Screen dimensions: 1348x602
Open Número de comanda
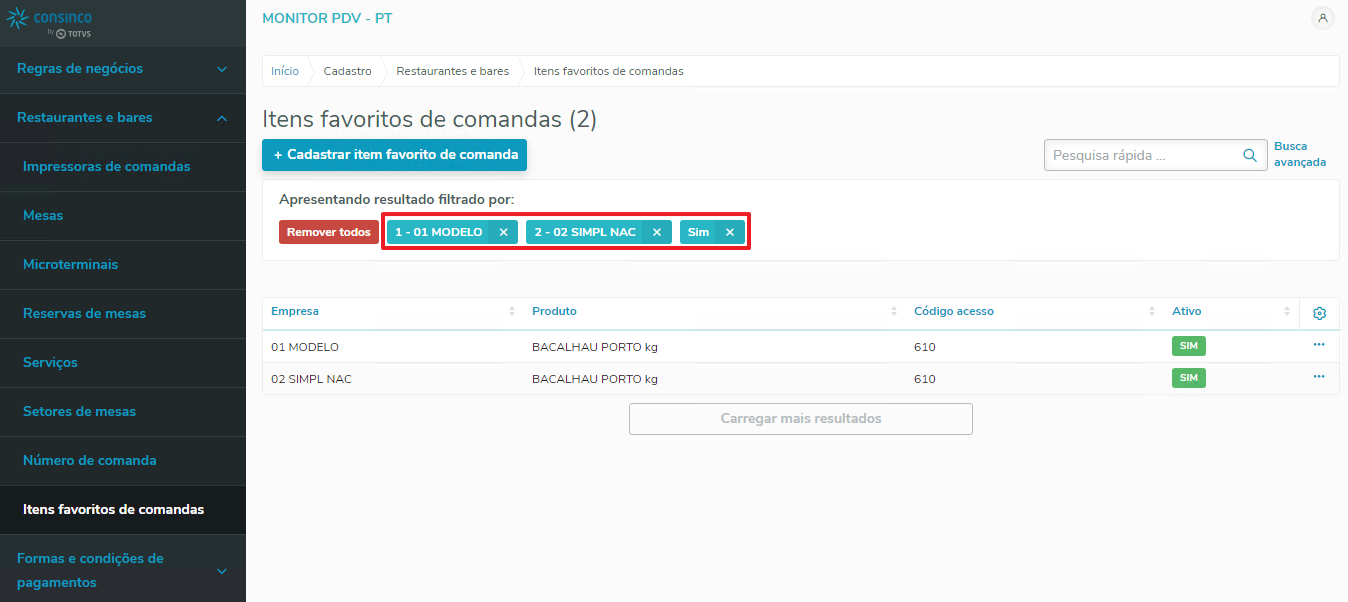[x=123, y=461]
